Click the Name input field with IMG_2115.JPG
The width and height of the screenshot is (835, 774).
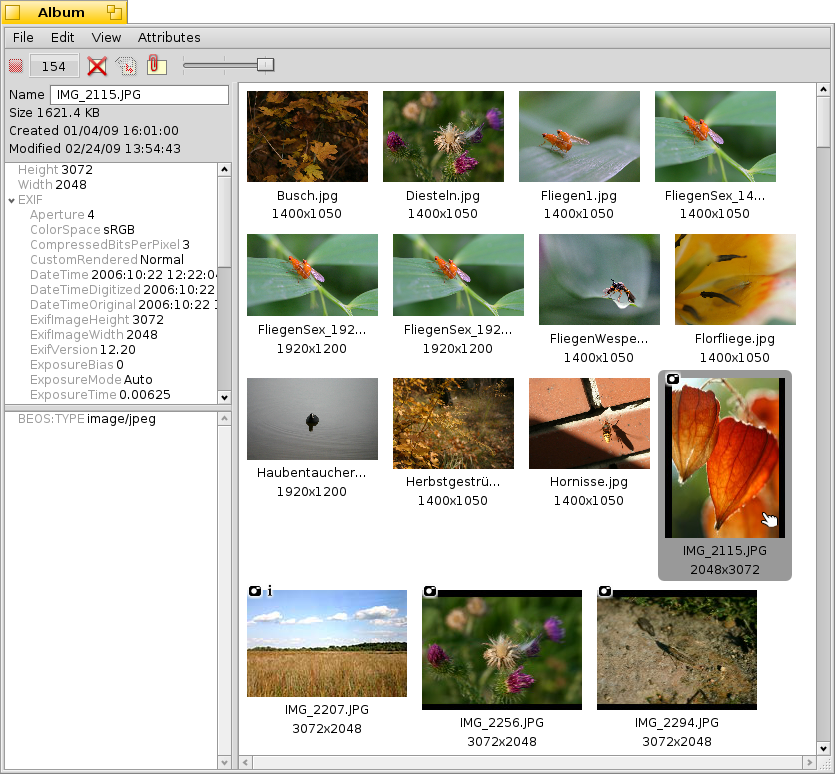(139, 95)
